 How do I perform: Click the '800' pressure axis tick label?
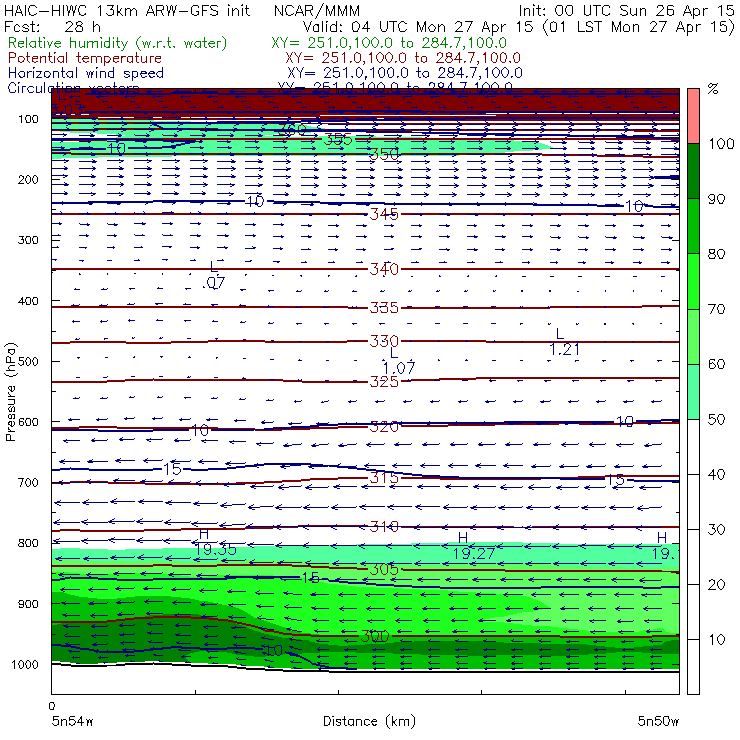(28, 543)
